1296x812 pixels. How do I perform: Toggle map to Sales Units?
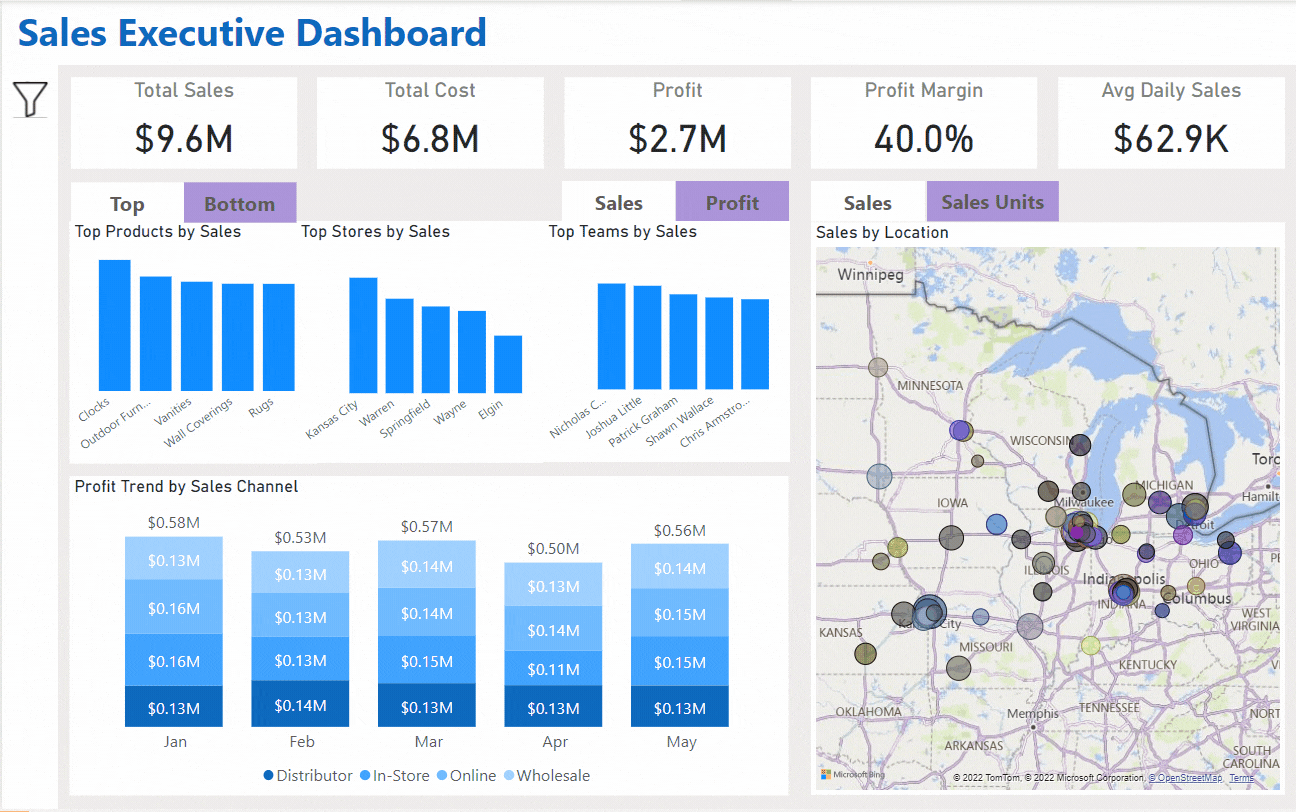[x=992, y=202]
